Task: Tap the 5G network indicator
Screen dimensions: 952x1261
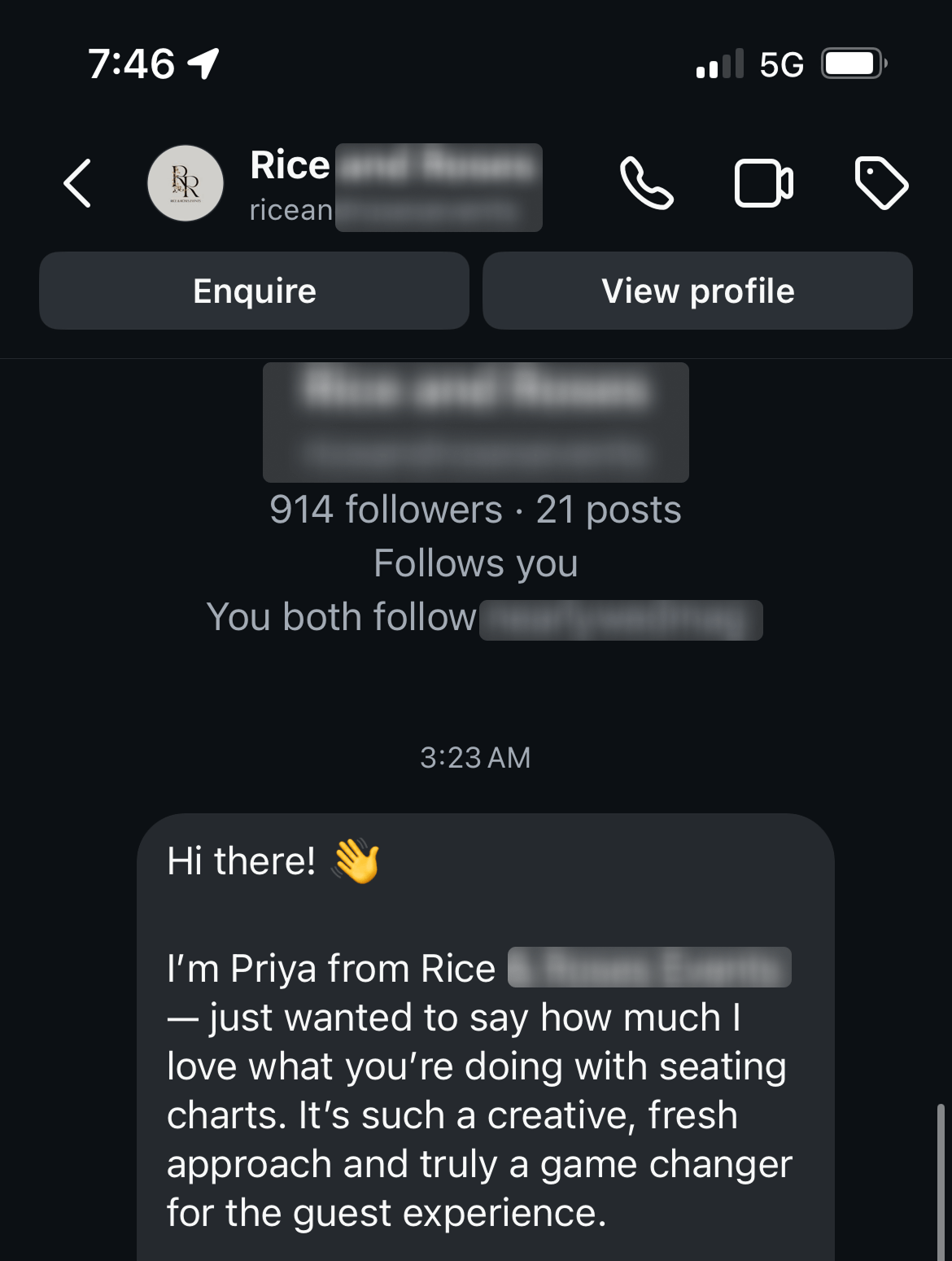Action: (781, 64)
